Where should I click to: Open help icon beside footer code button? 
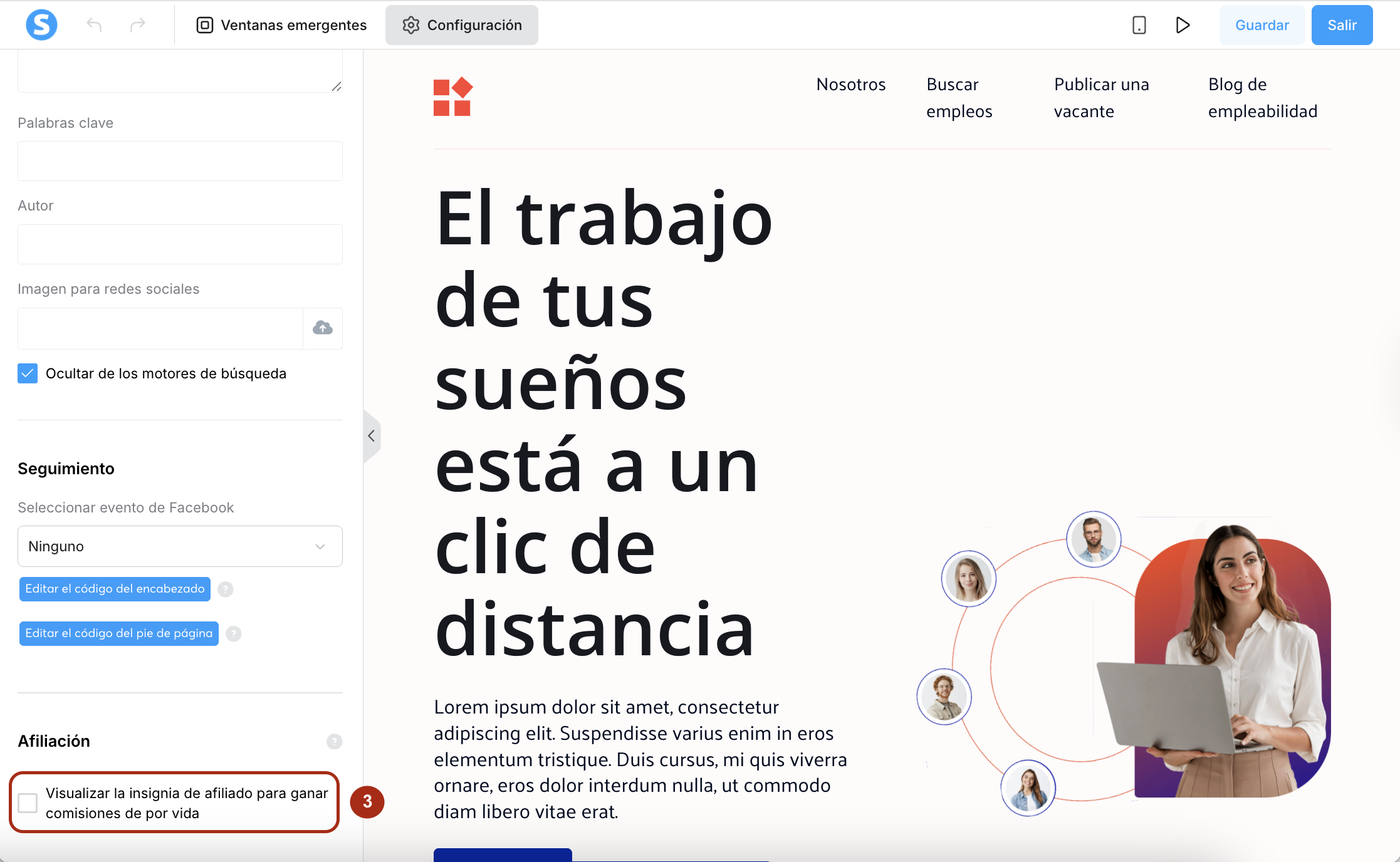pos(234,634)
